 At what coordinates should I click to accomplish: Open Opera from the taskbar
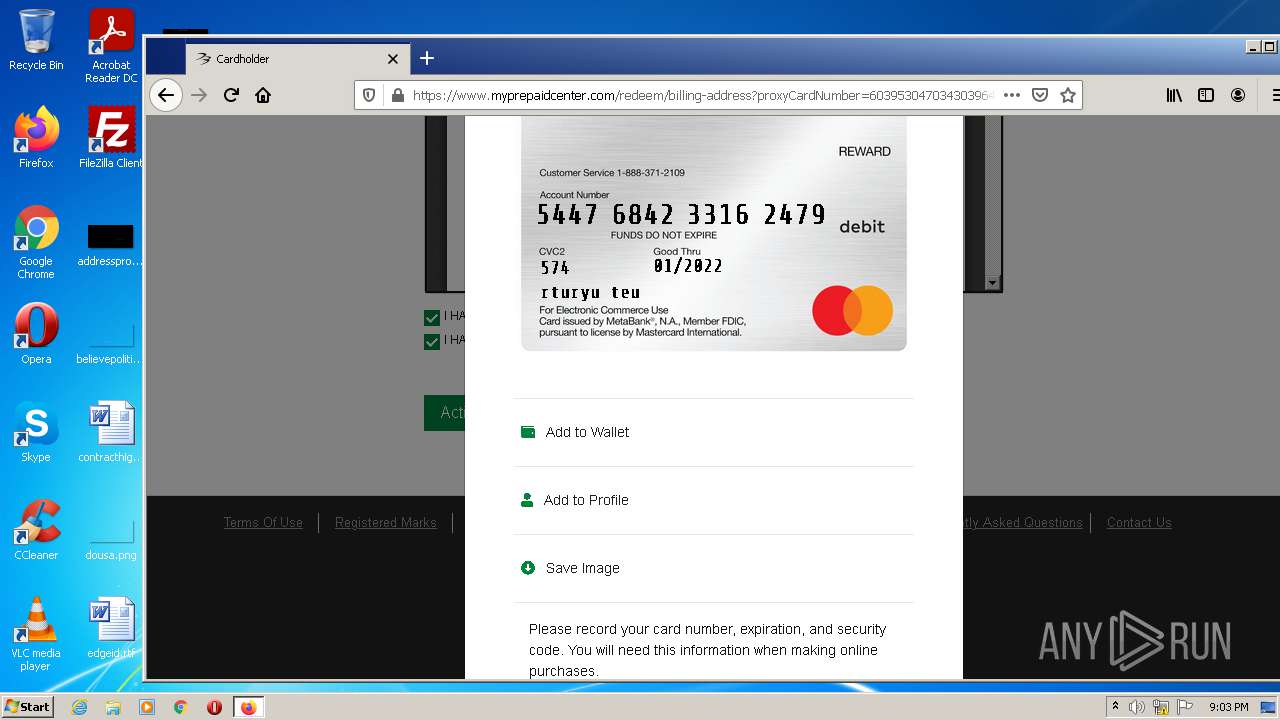click(x=214, y=707)
